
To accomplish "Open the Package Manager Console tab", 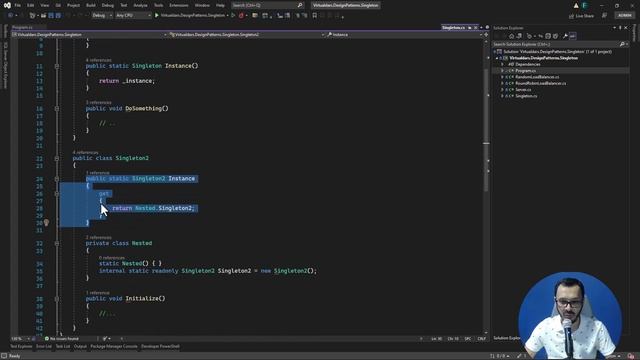I will [x=114, y=347].
